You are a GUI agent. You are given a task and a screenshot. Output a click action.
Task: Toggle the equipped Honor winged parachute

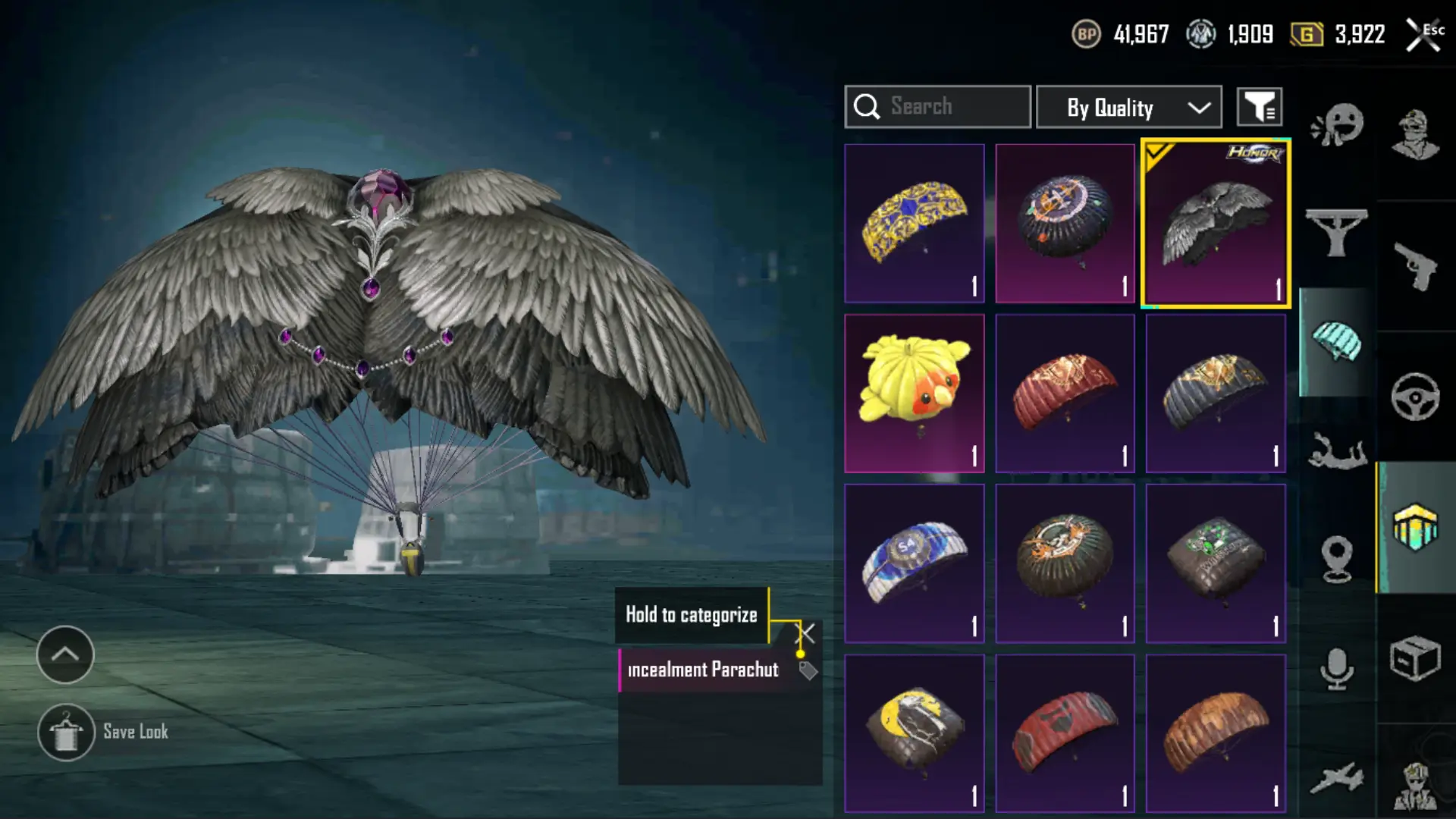[1216, 224]
